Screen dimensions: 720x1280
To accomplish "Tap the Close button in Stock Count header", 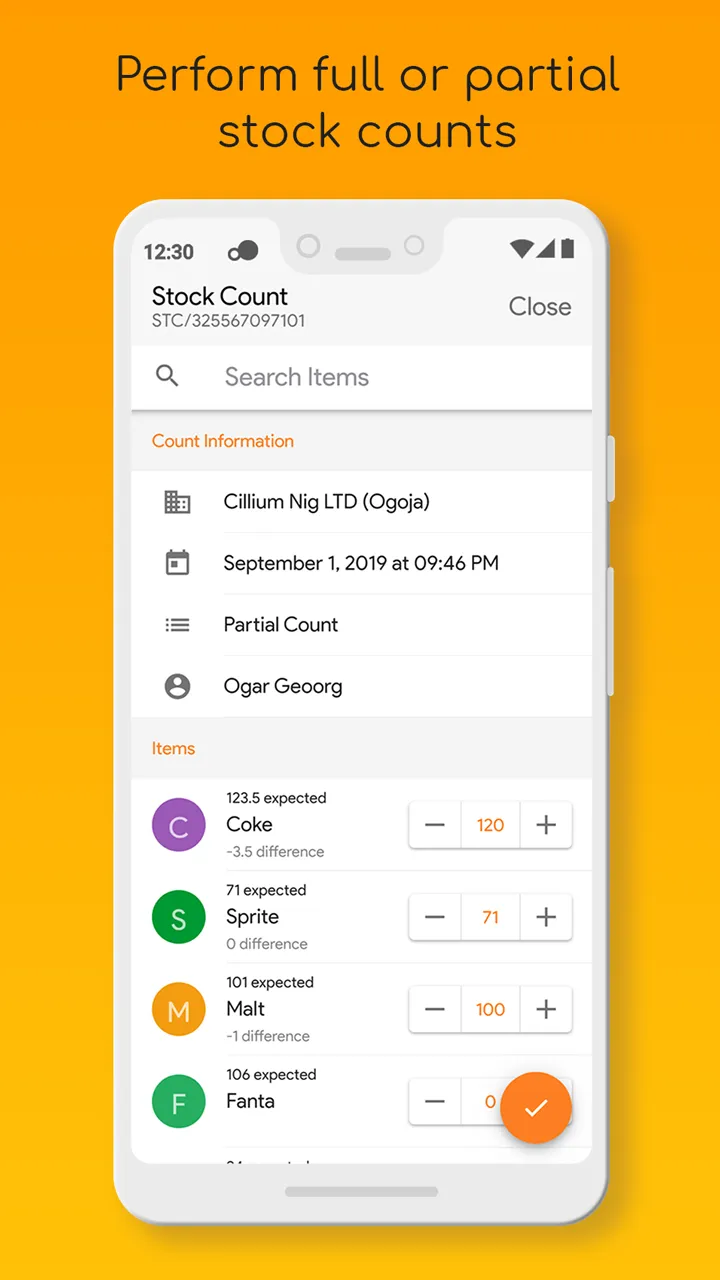I will (540, 307).
